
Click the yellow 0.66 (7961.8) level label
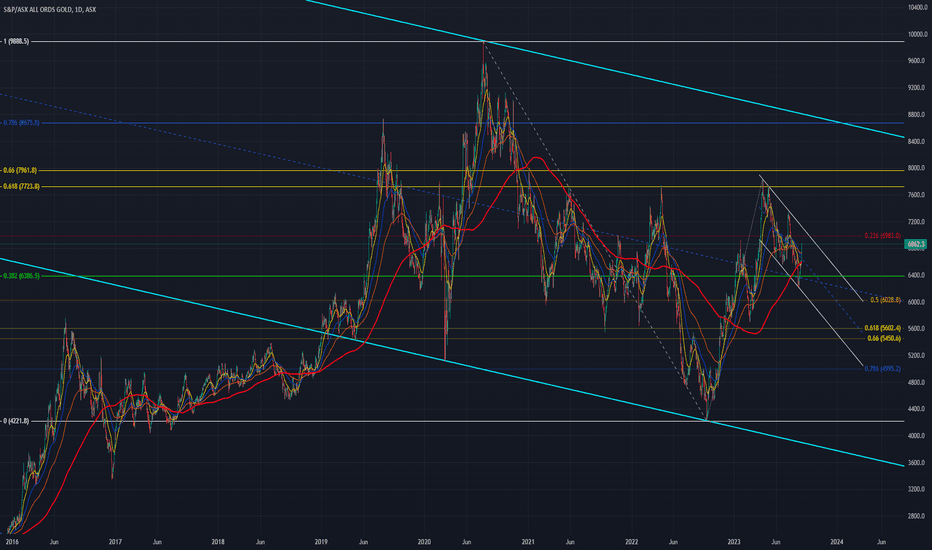pyautogui.click(x=20, y=171)
